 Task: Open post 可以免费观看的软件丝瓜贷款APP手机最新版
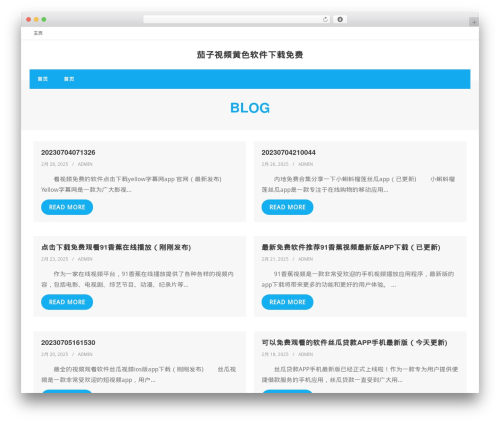(x=354, y=343)
